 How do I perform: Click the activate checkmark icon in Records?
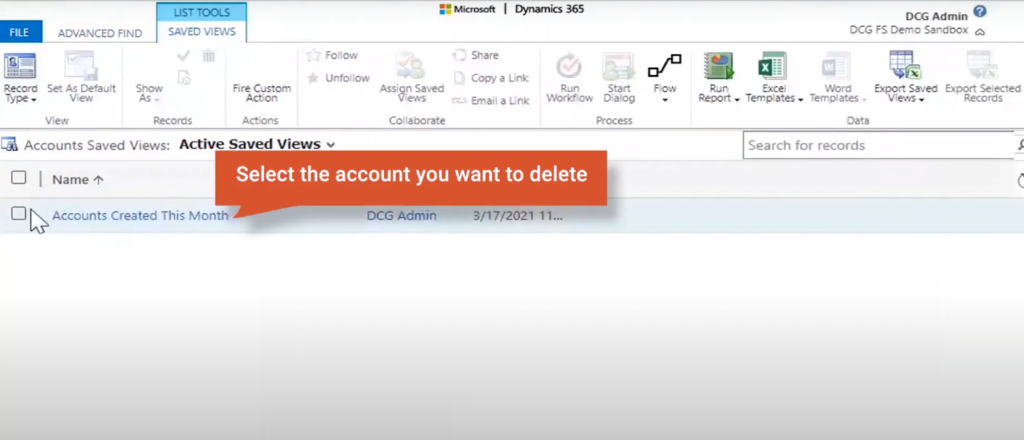coord(184,56)
